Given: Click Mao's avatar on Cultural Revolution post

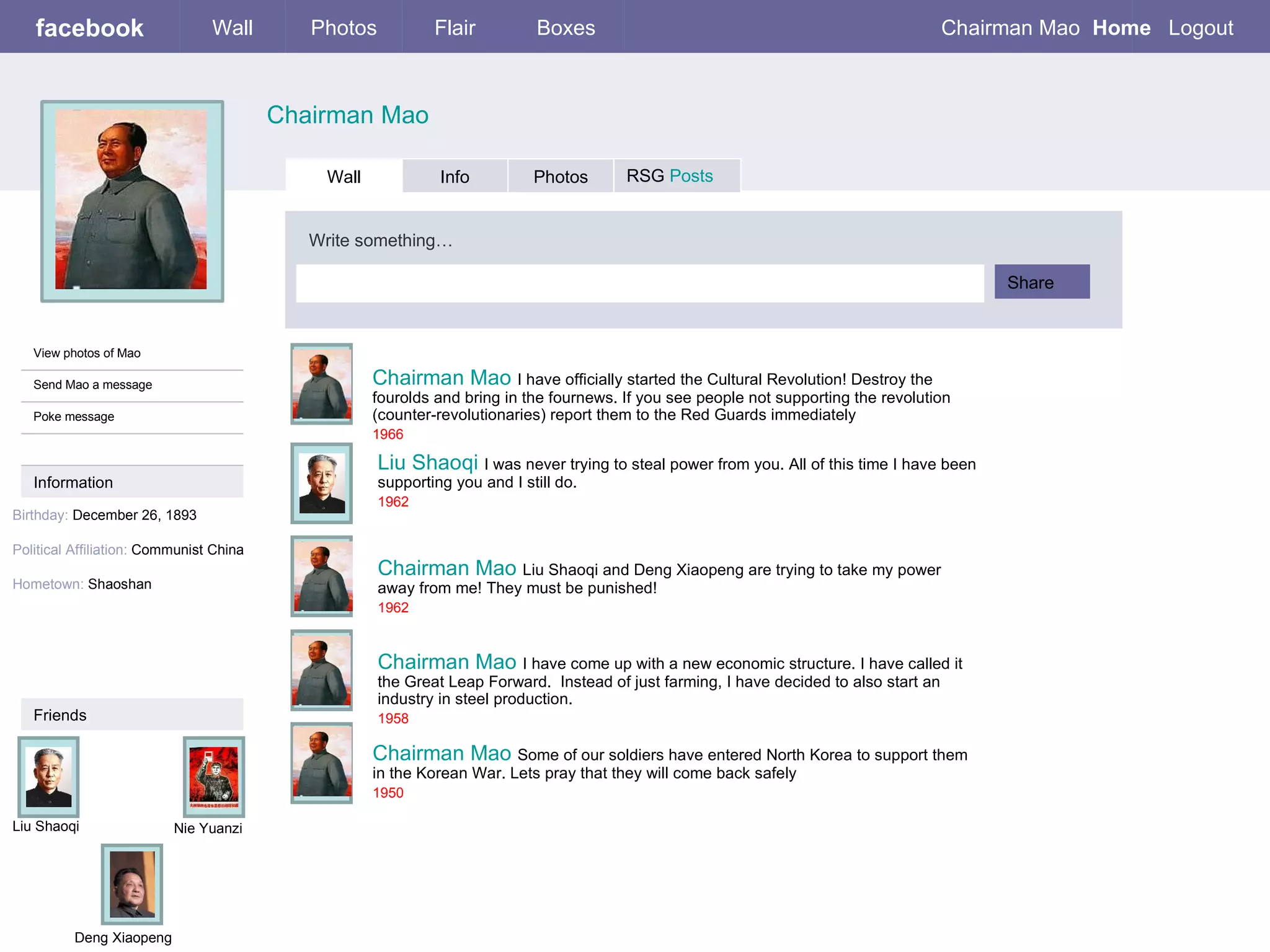Looking at the screenshot, I should (x=321, y=384).
